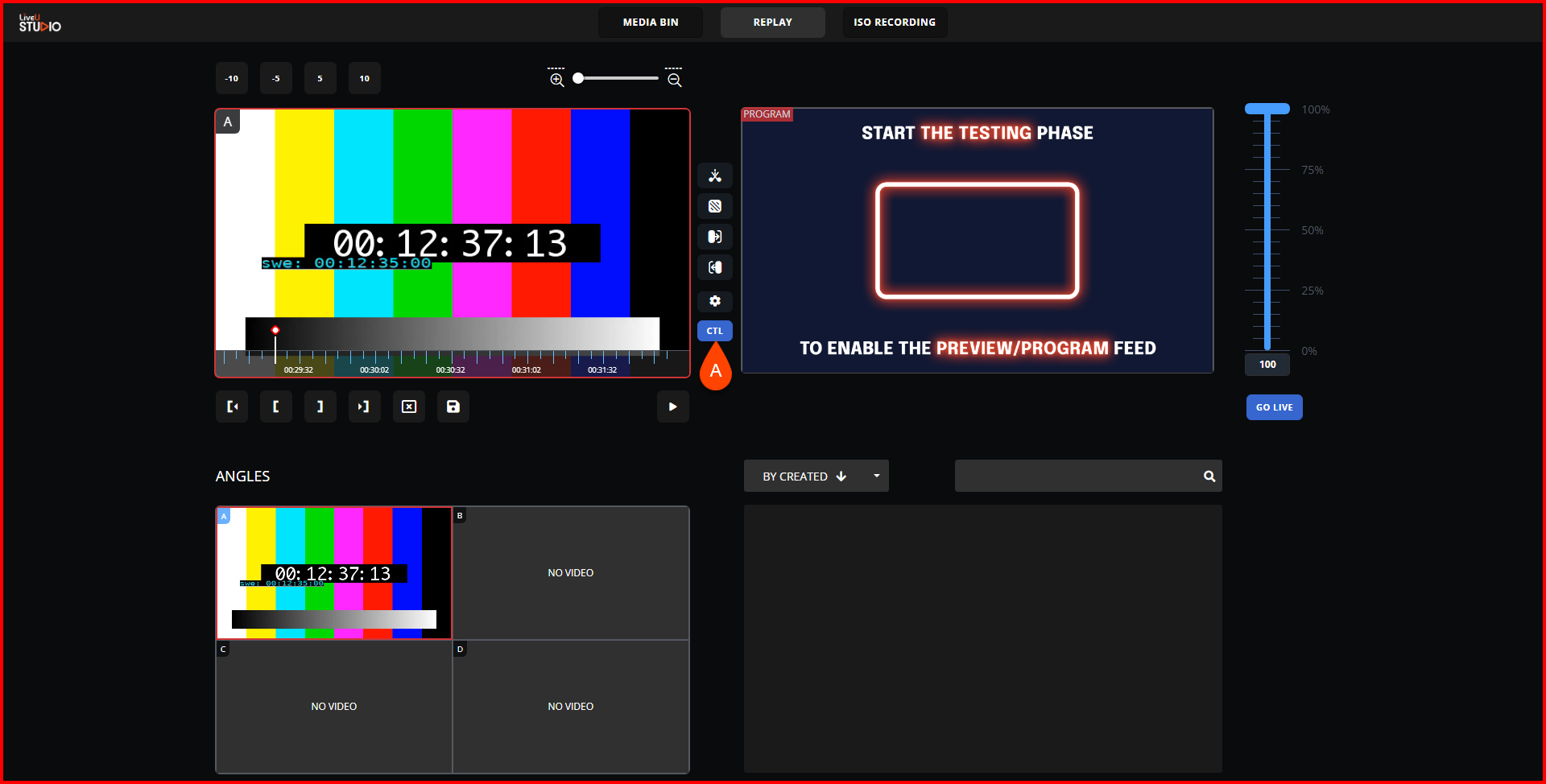
Task: Open the MEDIA BIN tab
Action: click(x=651, y=23)
